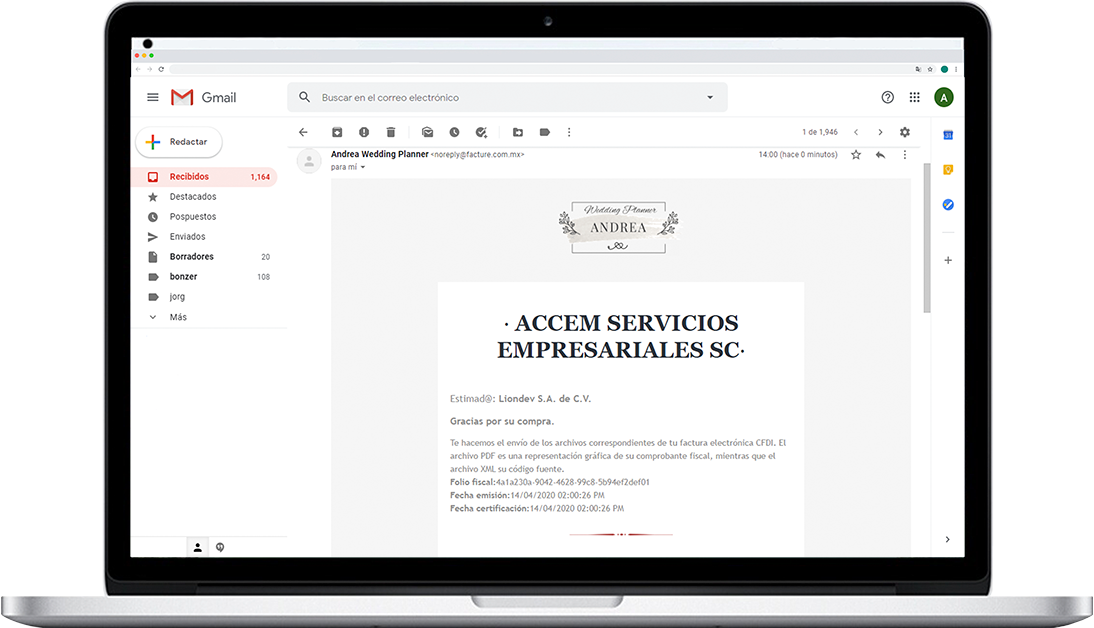This screenshot has width=1094, height=628.
Task: Expand 'Más' in the sidebar
Action: (x=177, y=317)
